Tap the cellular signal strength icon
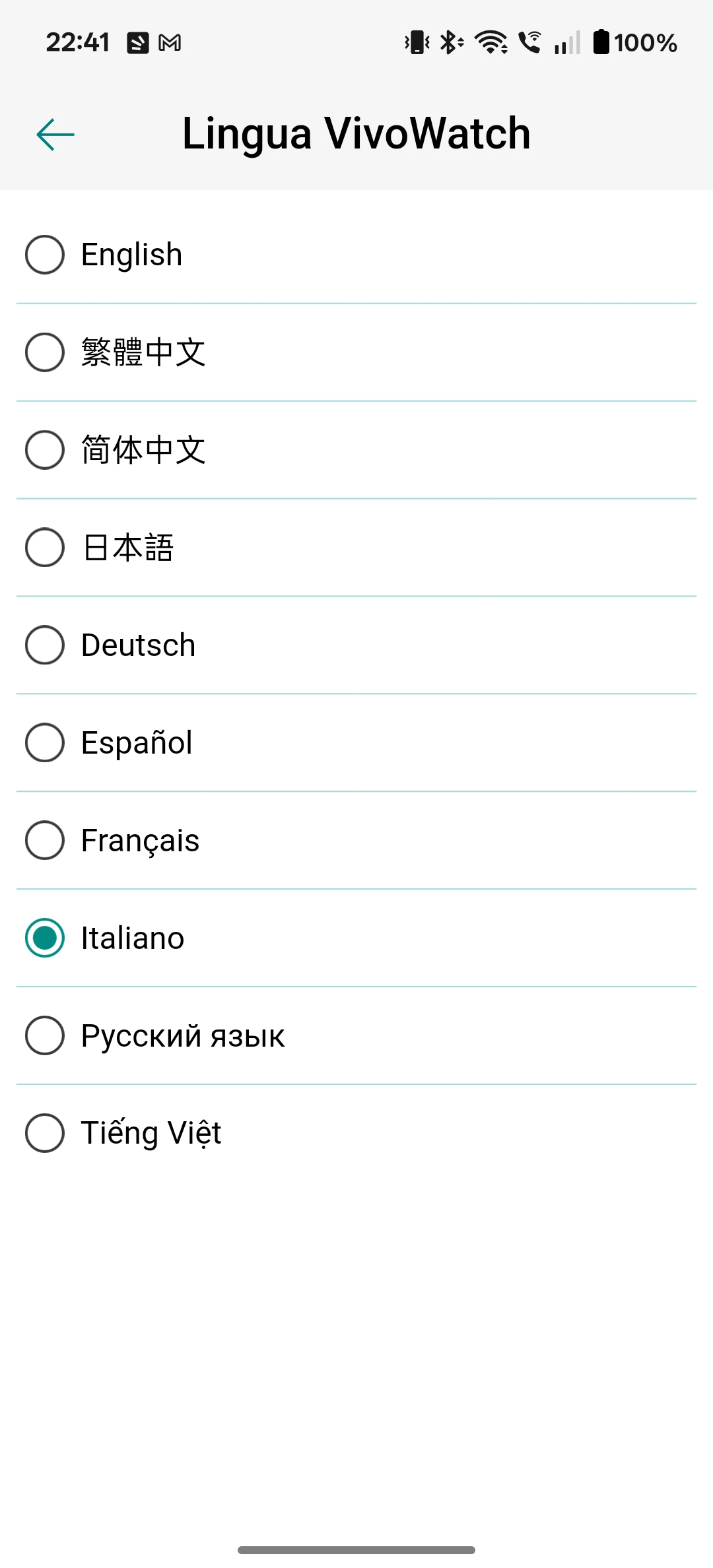Viewport: 713px width, 1568px height. click(x=567, y=43)
